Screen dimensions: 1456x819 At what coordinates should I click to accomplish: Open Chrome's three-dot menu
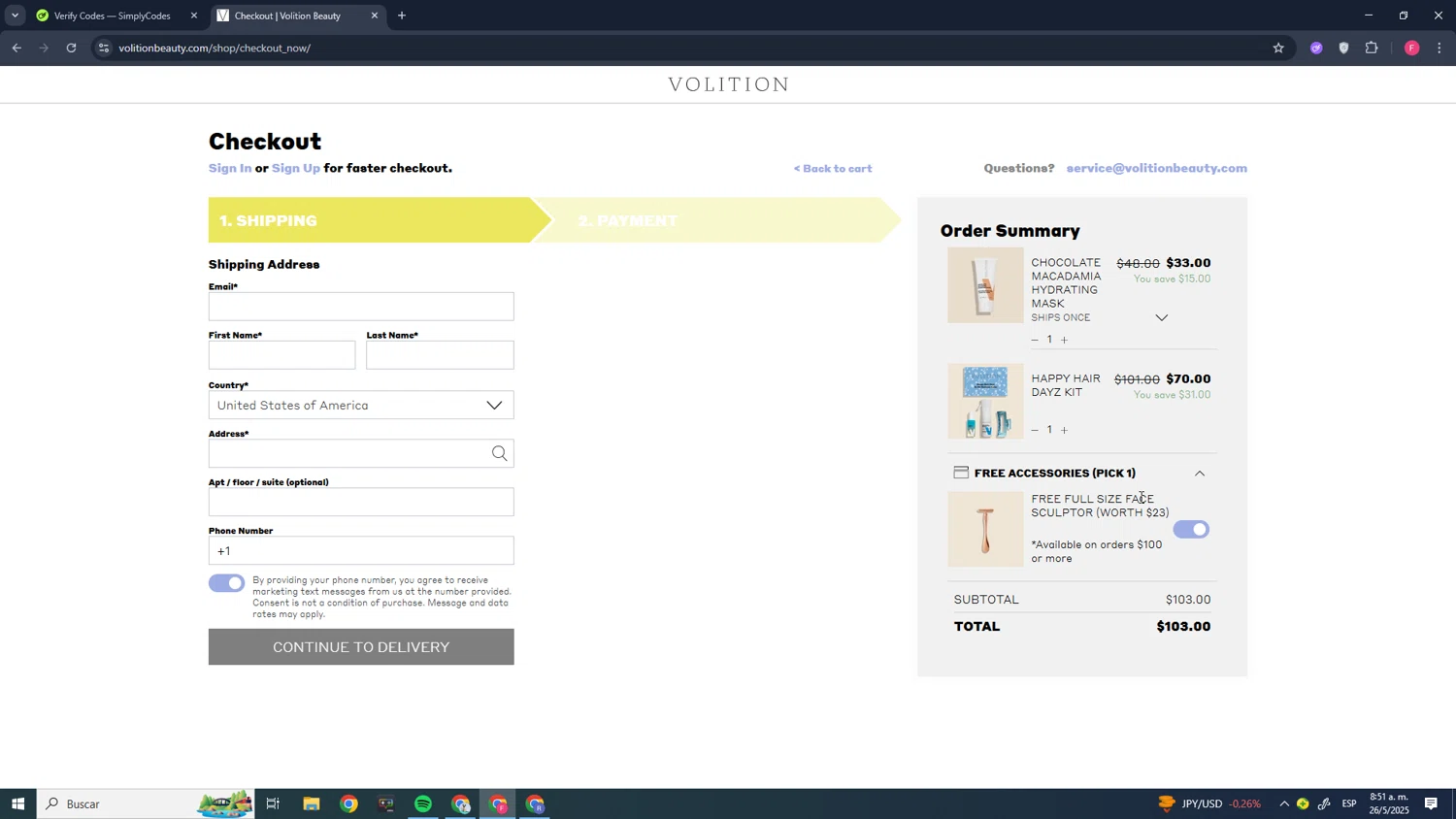coord(1439,48)
